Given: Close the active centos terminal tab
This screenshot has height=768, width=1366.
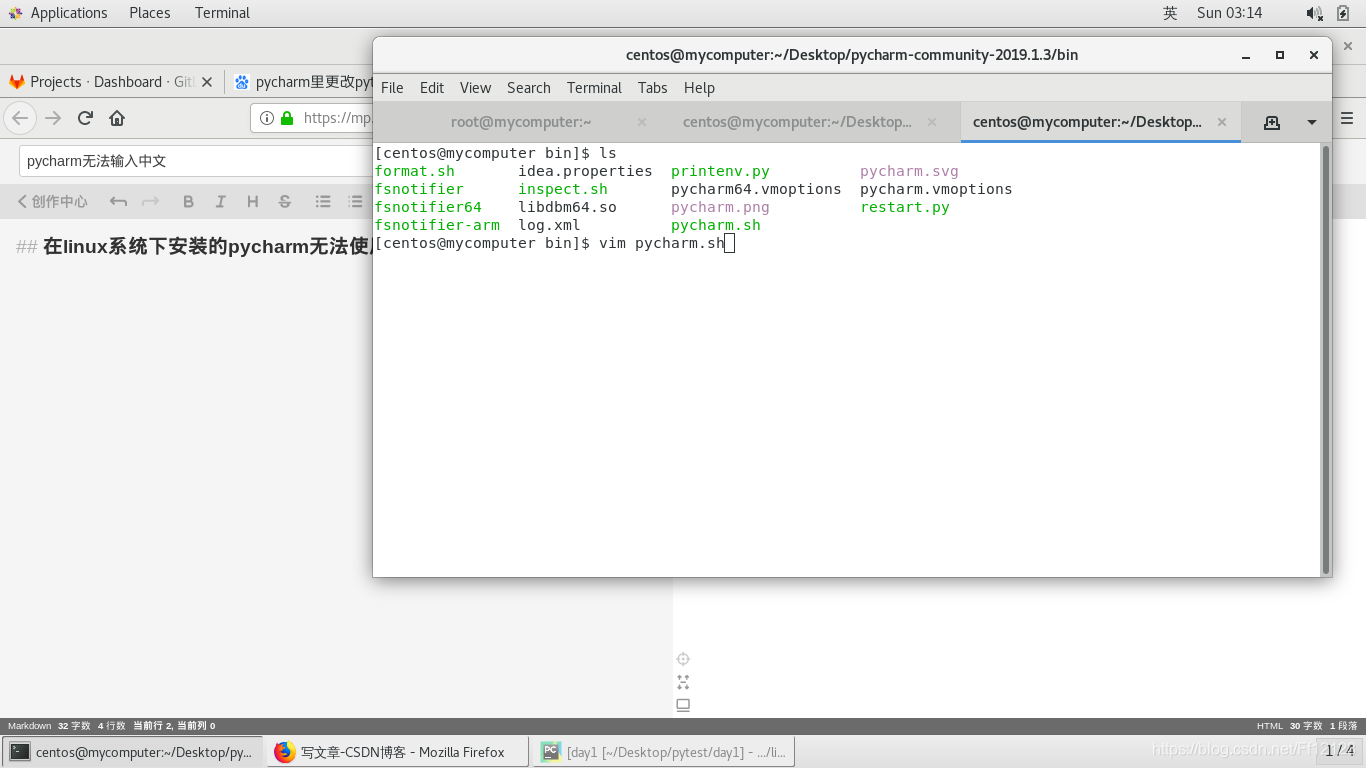Looking at the screenshot, I should pos(1222,122).
